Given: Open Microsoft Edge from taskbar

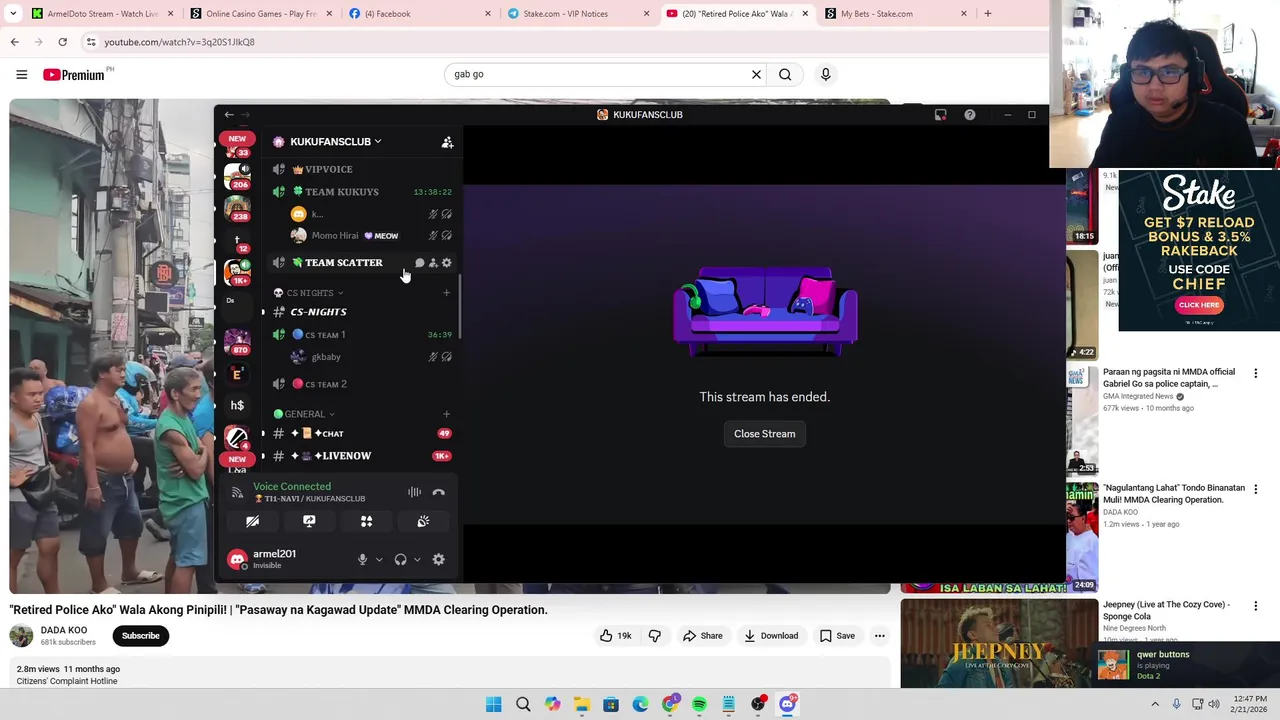Looking at the screenshot, I should point(640,704).
